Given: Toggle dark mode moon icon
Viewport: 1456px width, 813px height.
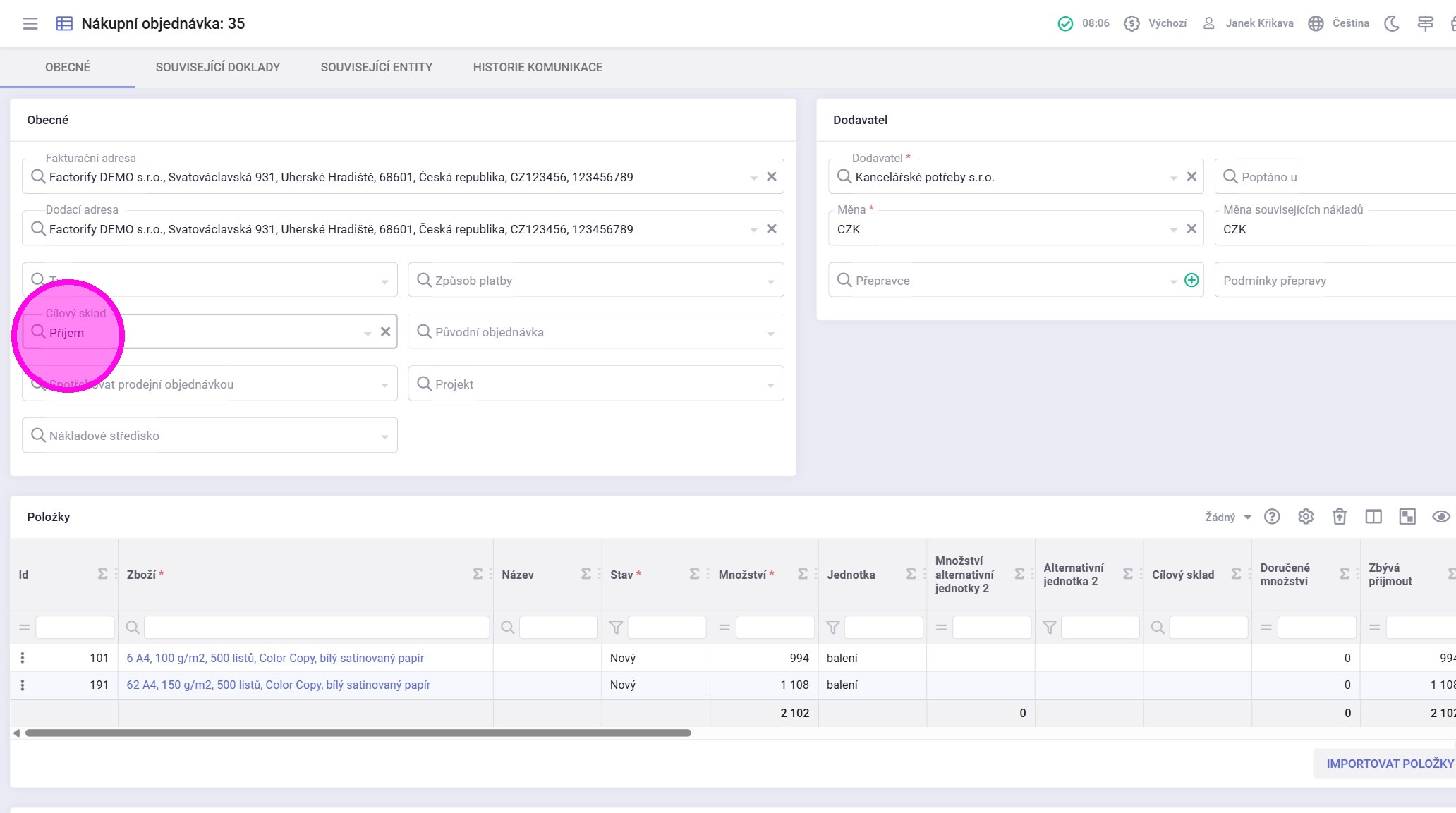Looking at the screenshot, I should 1391,23.
